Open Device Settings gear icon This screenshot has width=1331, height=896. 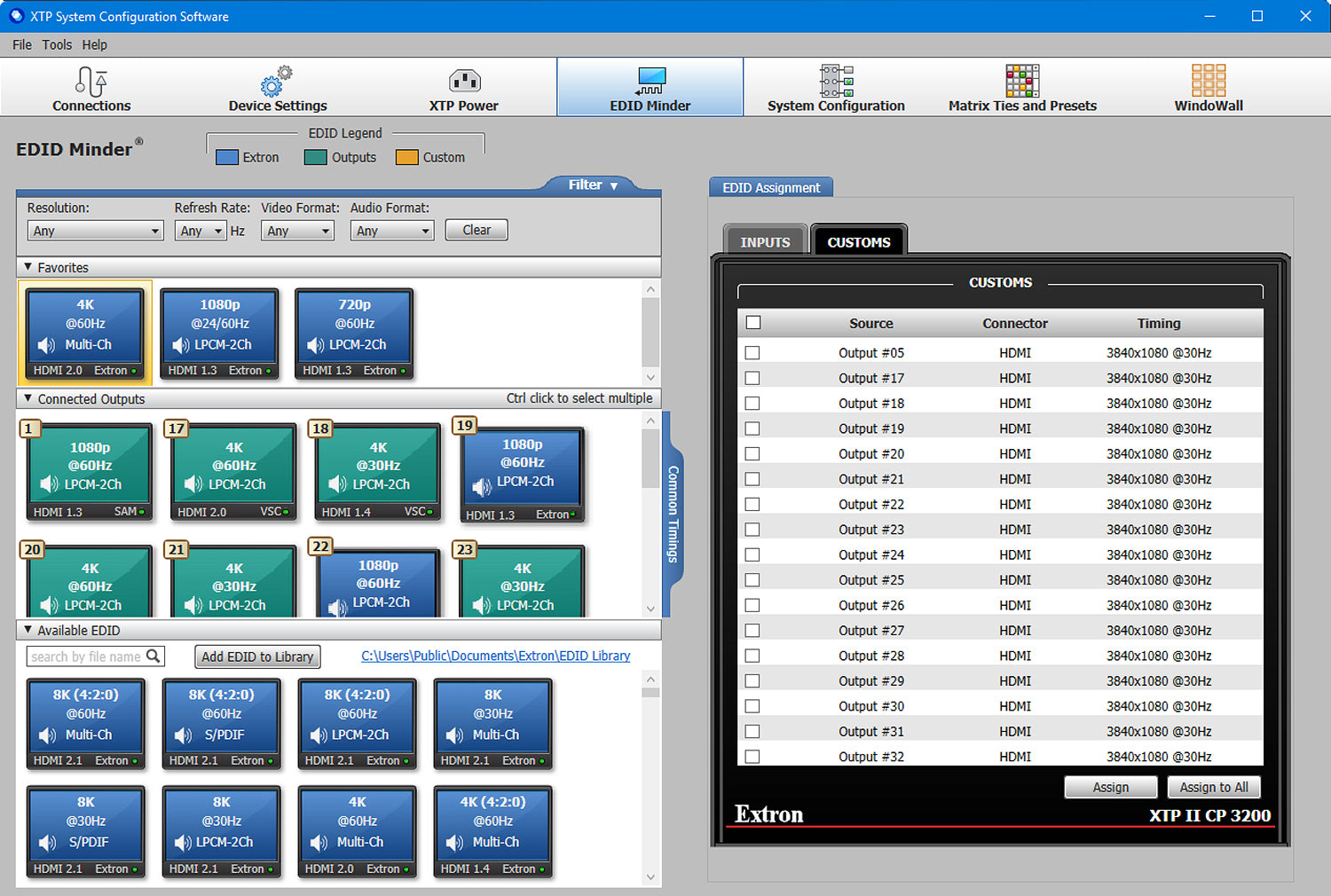tap(277, 82)
